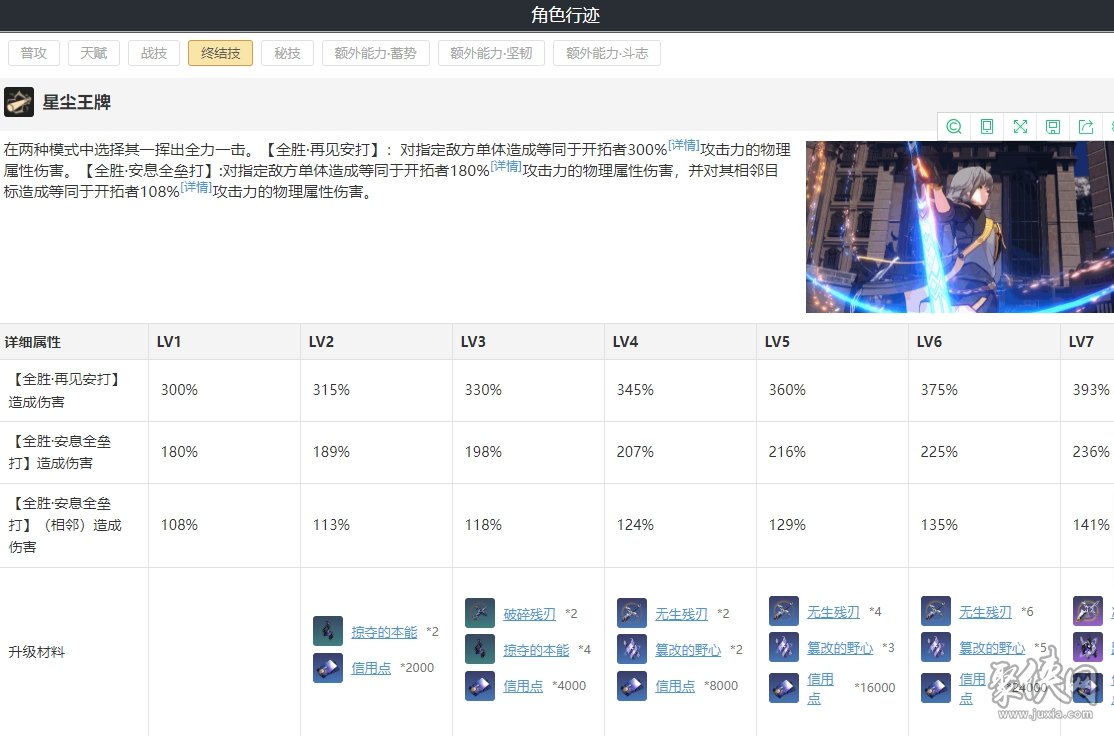This screenshot has height=736, width=1114.
Task: Click the 升级材料 row label
Action: (x=36, y=652)
